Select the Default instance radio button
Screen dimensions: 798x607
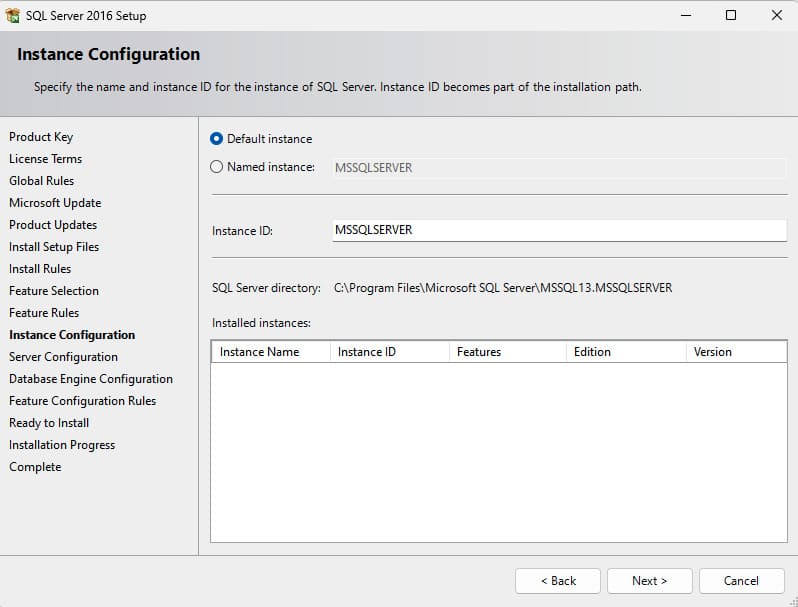(x=217, y=139)
